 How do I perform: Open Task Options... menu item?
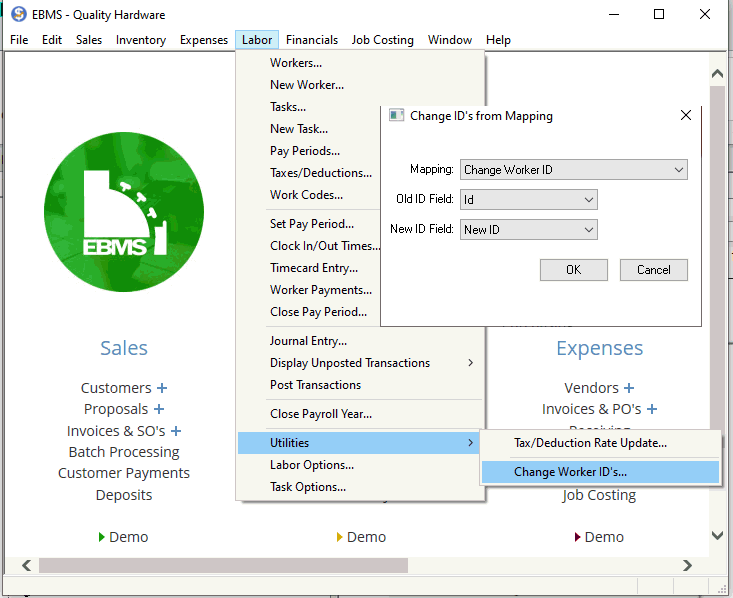click(308, 487)
